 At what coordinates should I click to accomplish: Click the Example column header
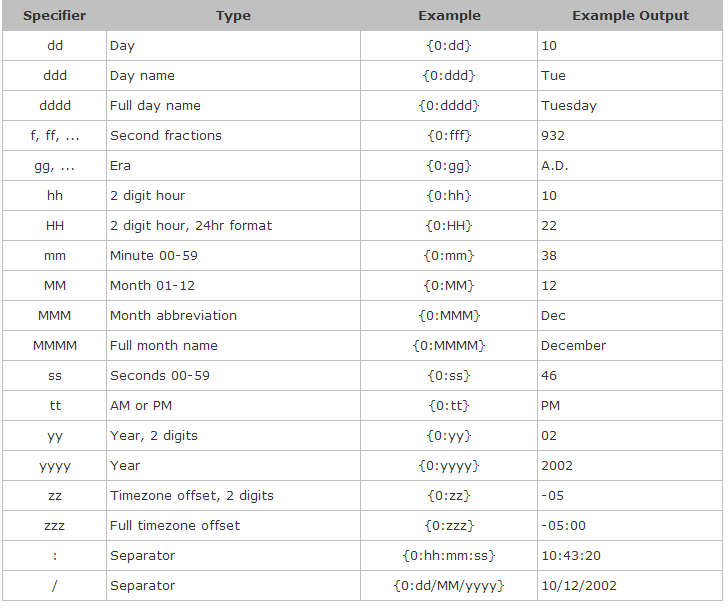(x=449, y=16)
